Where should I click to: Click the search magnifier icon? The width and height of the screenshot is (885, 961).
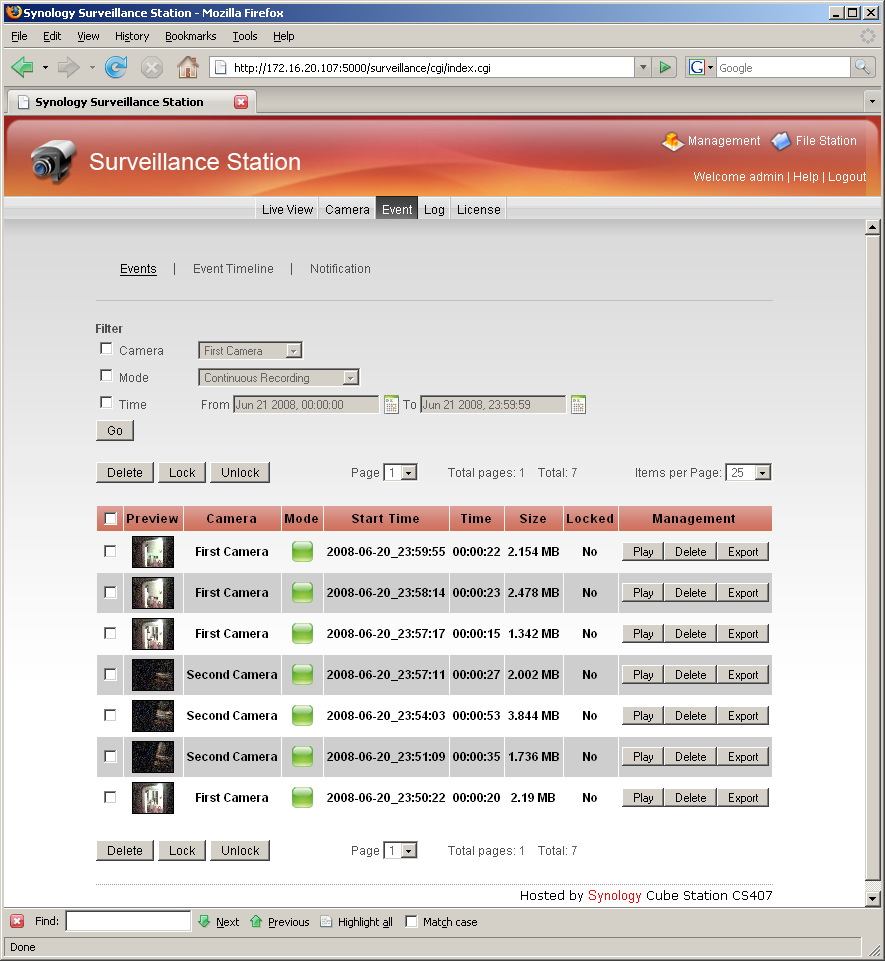(863, 67)
